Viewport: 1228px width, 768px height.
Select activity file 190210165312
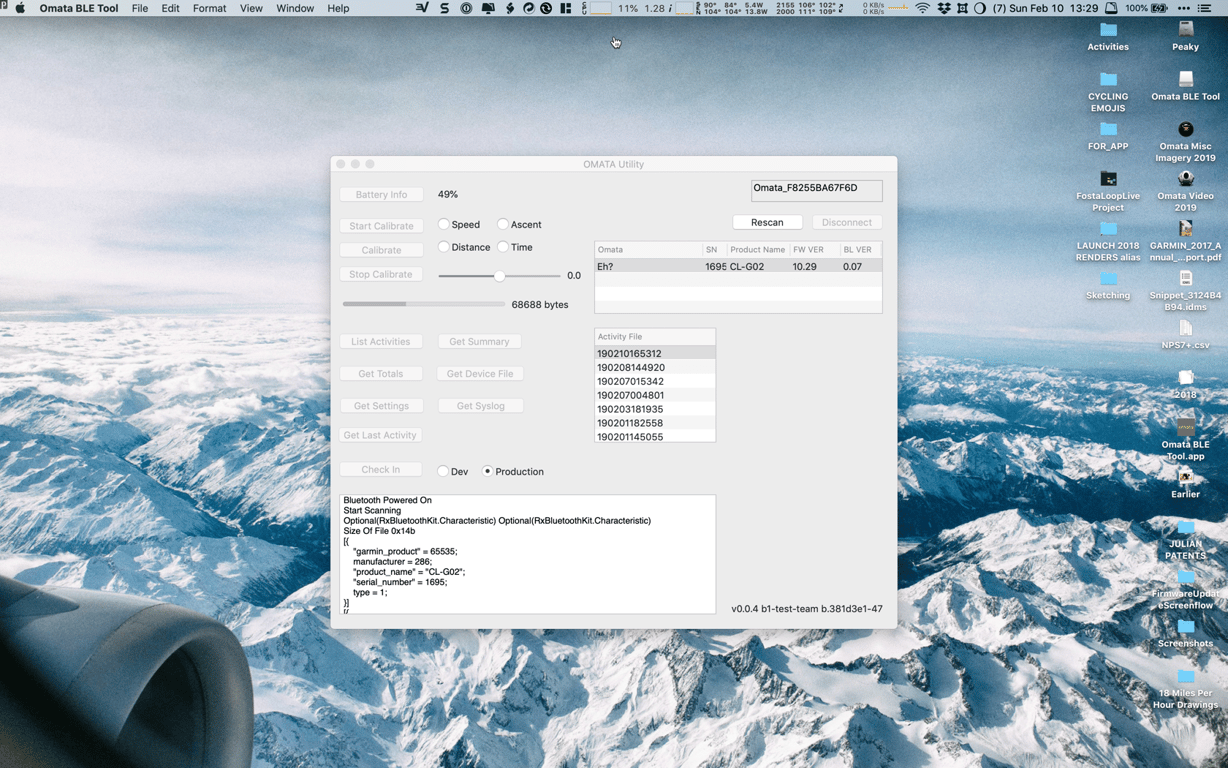(655, 353)
